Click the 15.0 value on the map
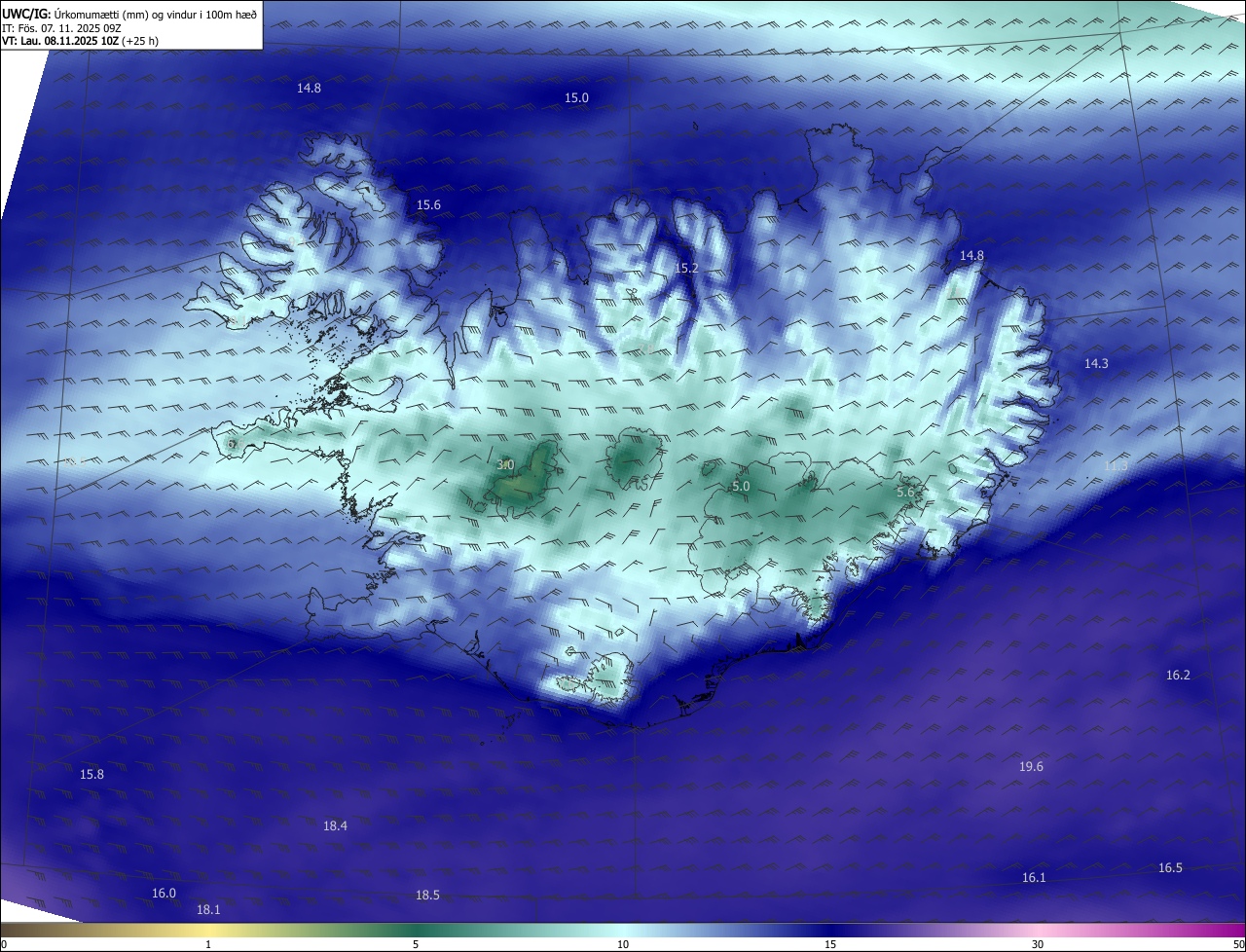 pyautogui.click(x=577, y=98)
